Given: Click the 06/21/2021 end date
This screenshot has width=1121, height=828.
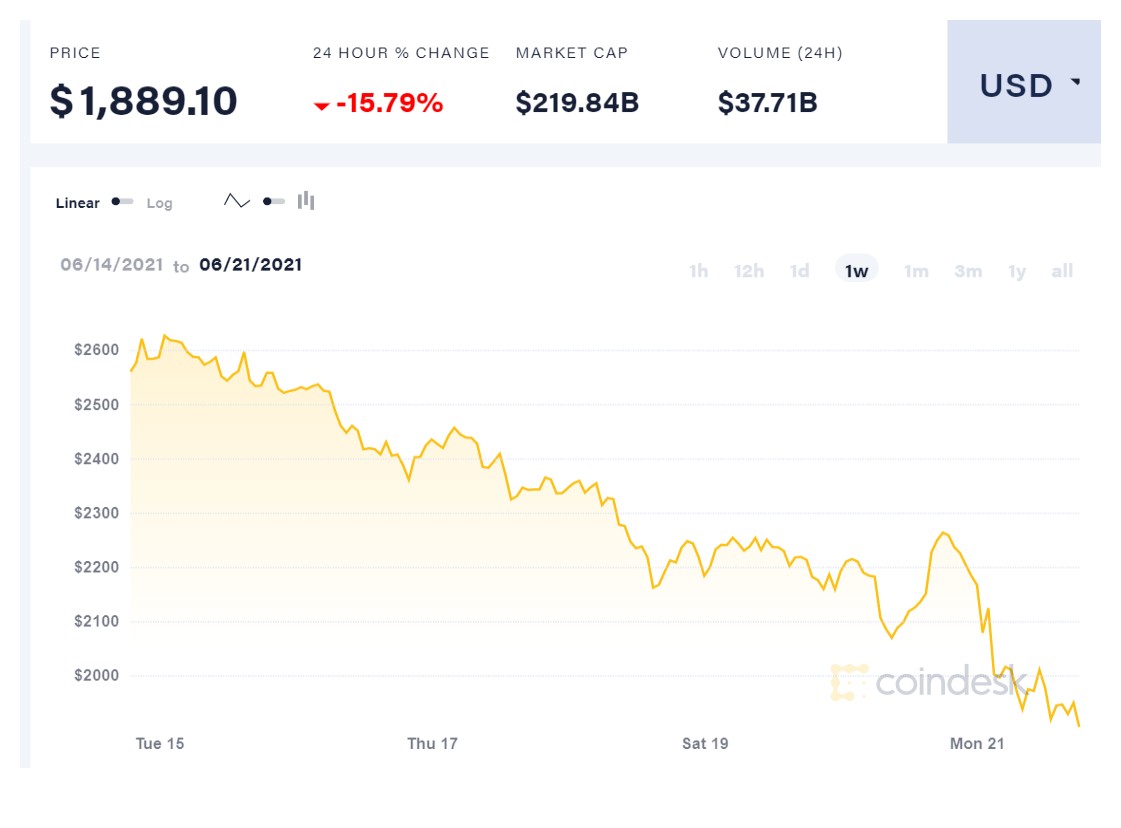Looking at the screenshot, I should [250, 265].
